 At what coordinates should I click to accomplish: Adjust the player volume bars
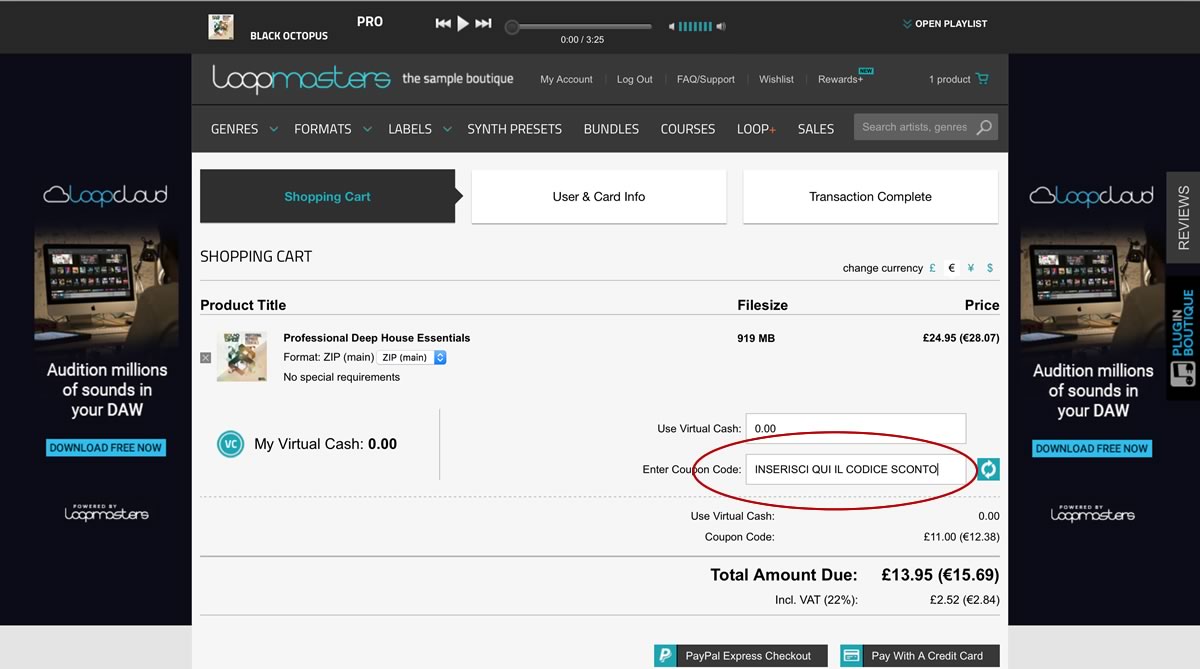point(695,27)
